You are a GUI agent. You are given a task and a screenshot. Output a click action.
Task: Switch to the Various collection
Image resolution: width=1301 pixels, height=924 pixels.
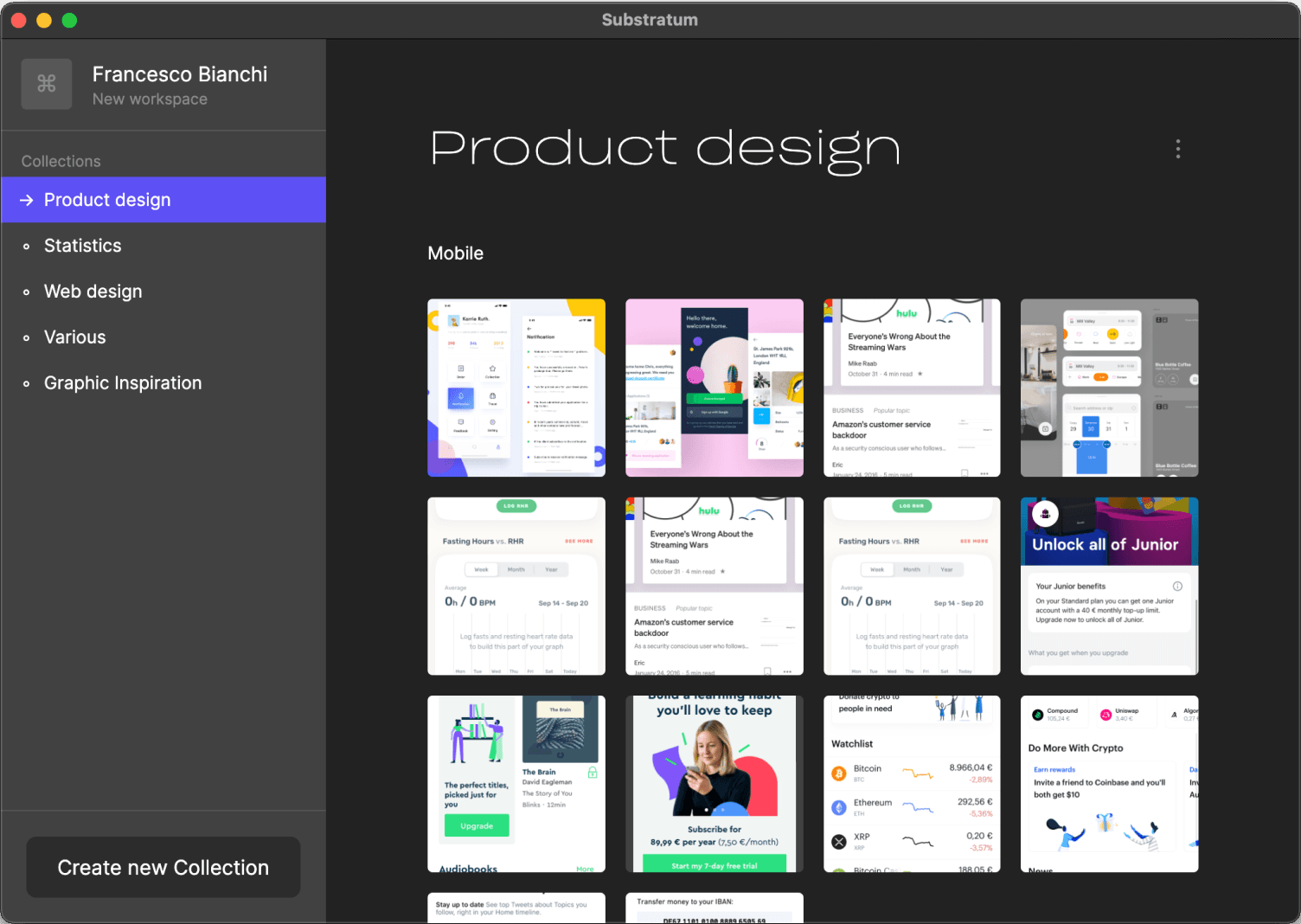(x=75, y=337)
